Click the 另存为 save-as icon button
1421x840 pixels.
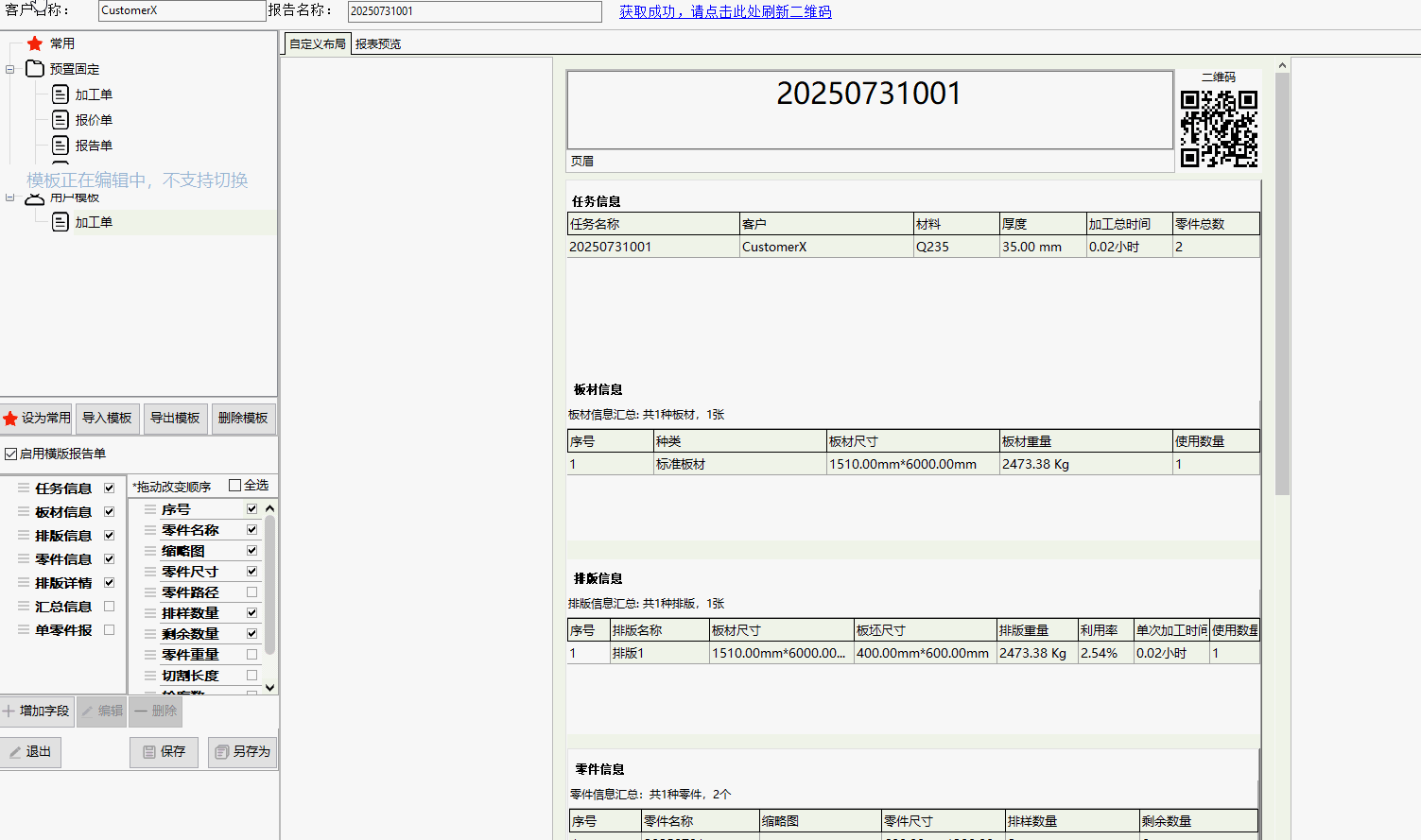tap(243, 752)
